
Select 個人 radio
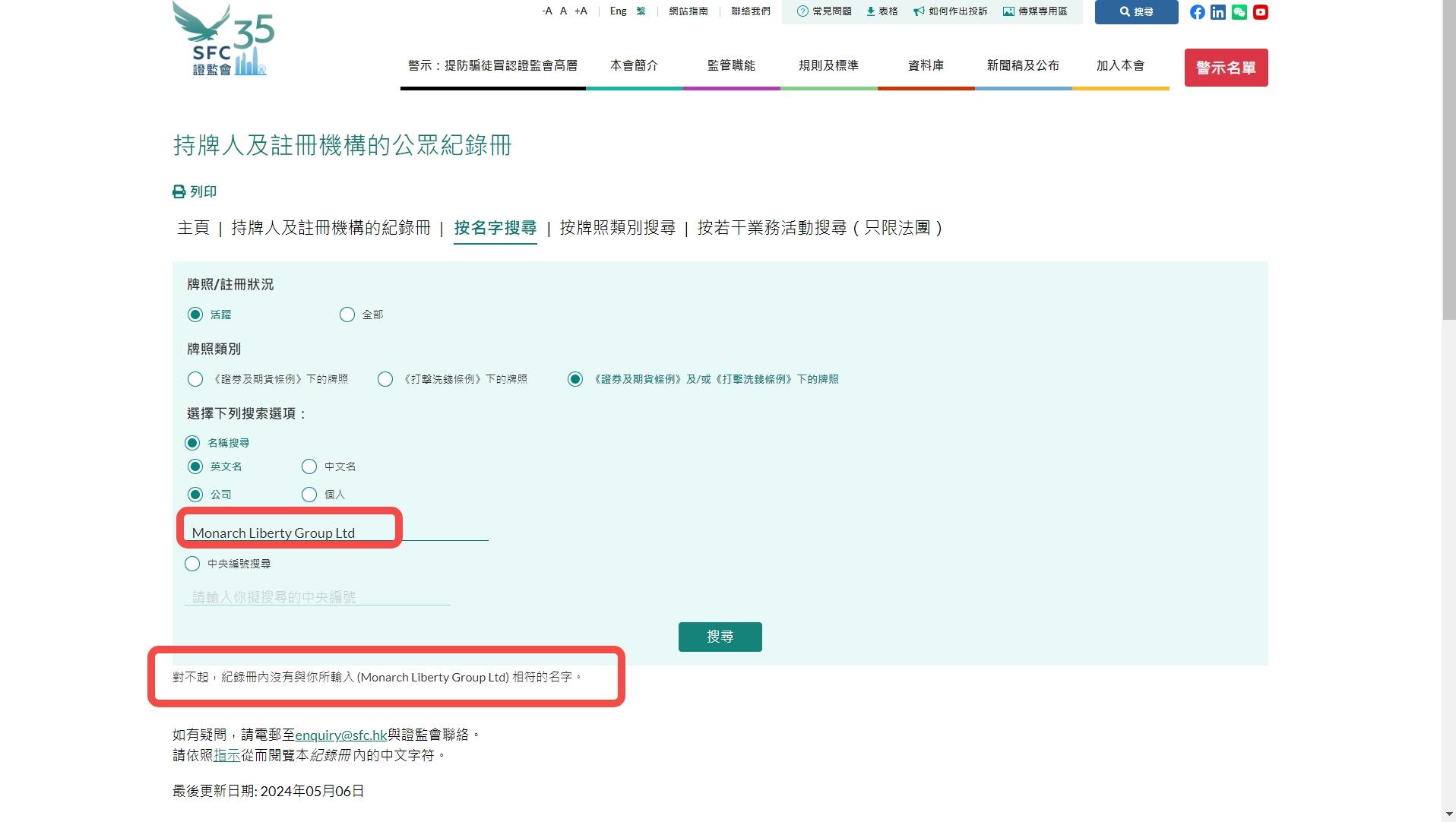pyautogui.click(x=309, y=495)
